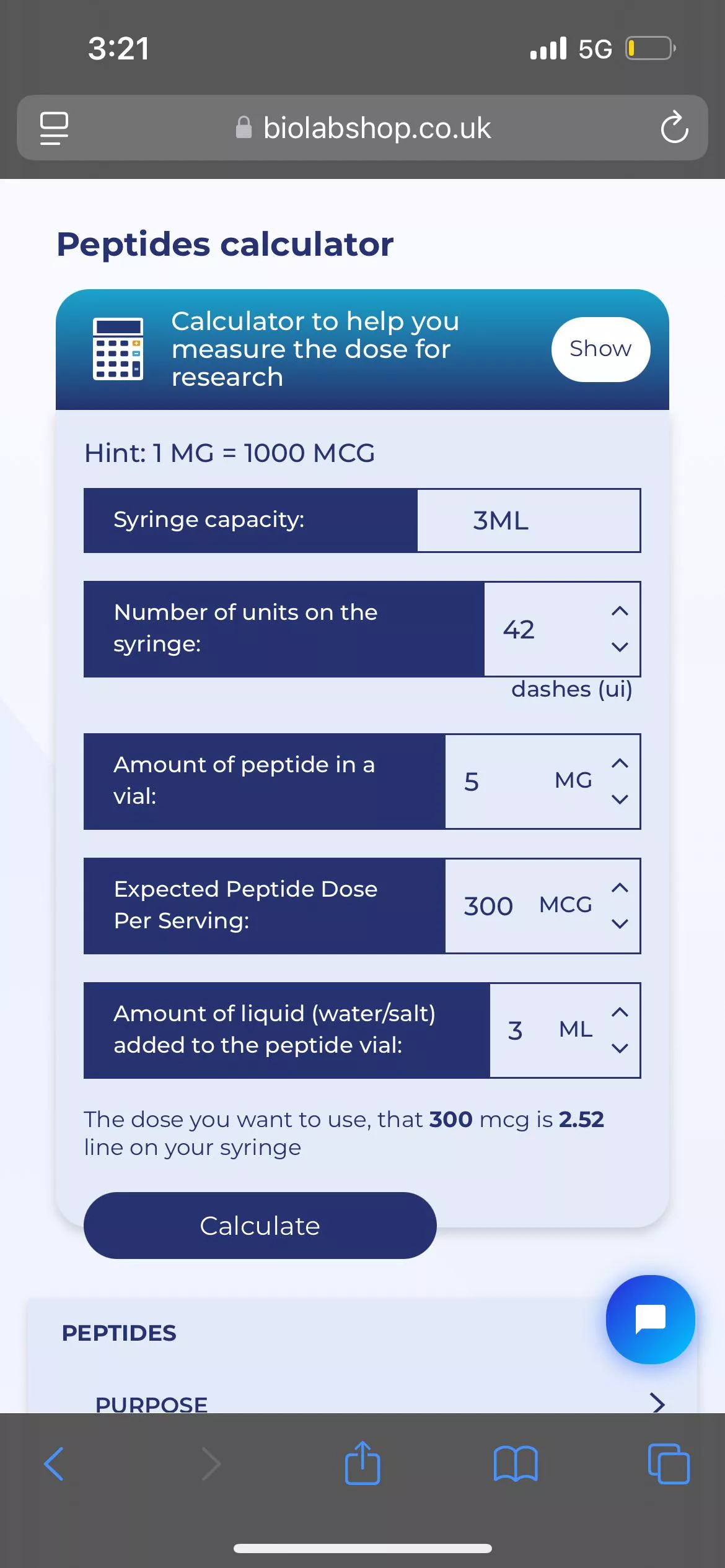
Task: Go back with Safari back arrow
Action: (55, 1464)
